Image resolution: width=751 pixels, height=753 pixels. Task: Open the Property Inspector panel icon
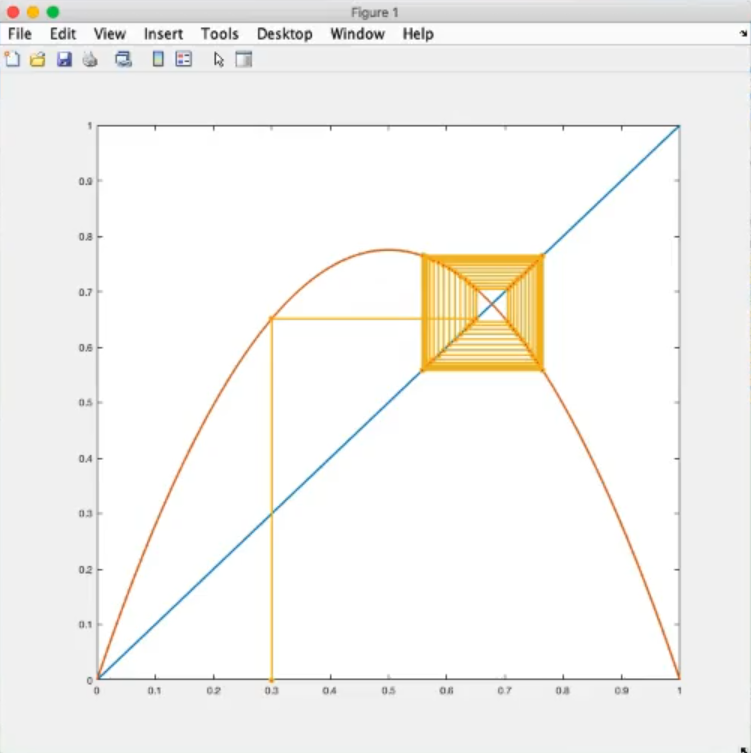(243, 59)
